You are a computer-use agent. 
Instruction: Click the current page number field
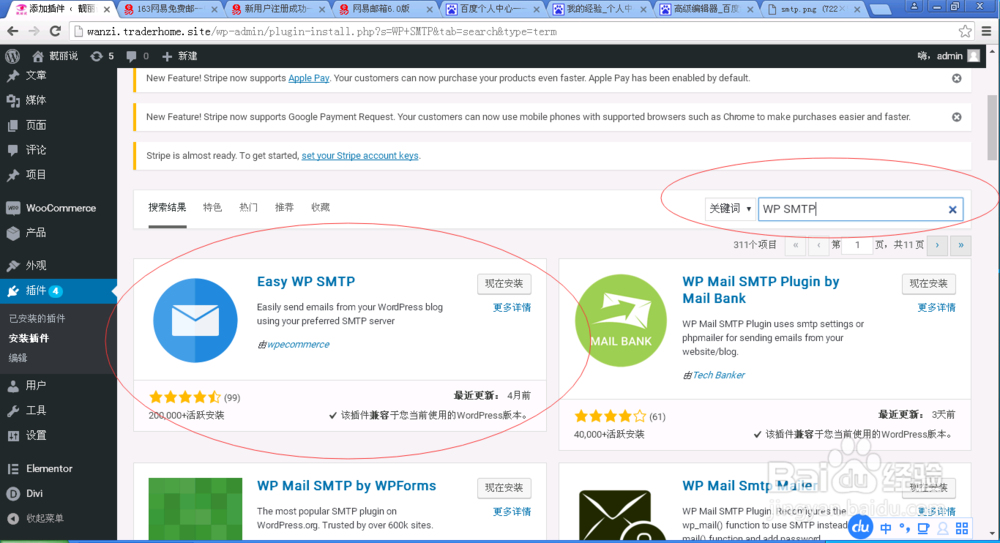[x=857, y=245]
